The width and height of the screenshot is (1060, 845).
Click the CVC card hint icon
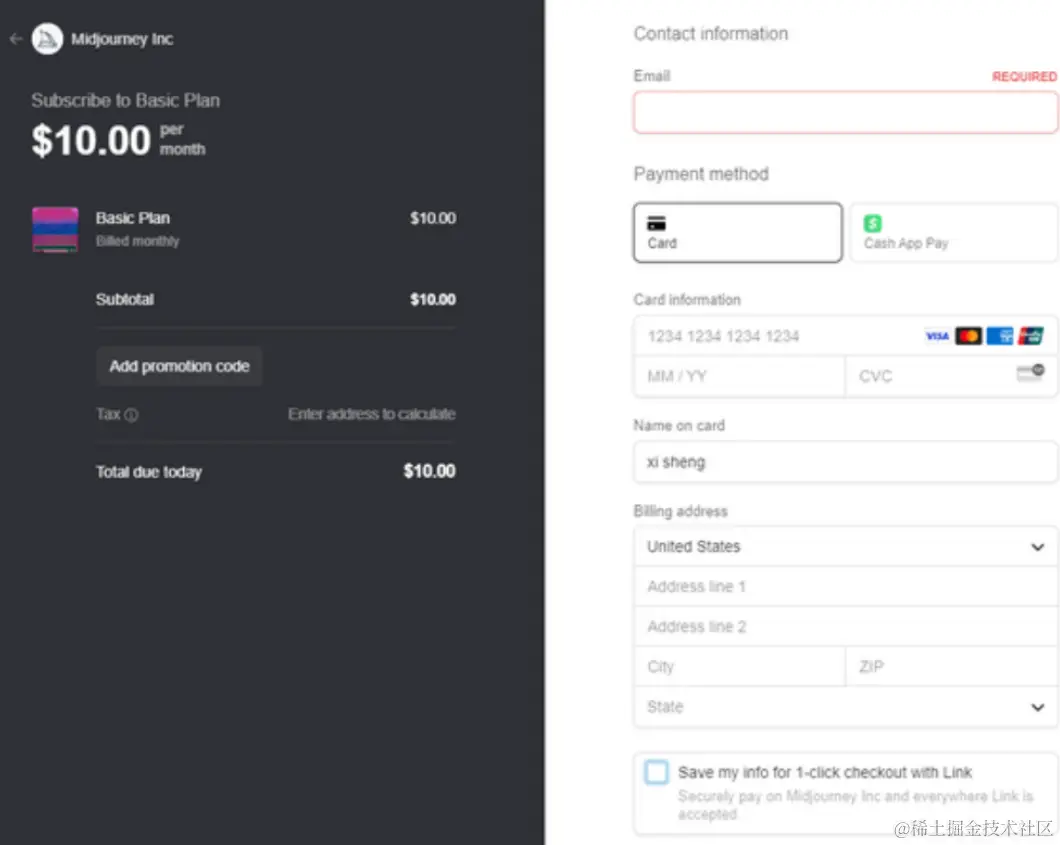1030,374
